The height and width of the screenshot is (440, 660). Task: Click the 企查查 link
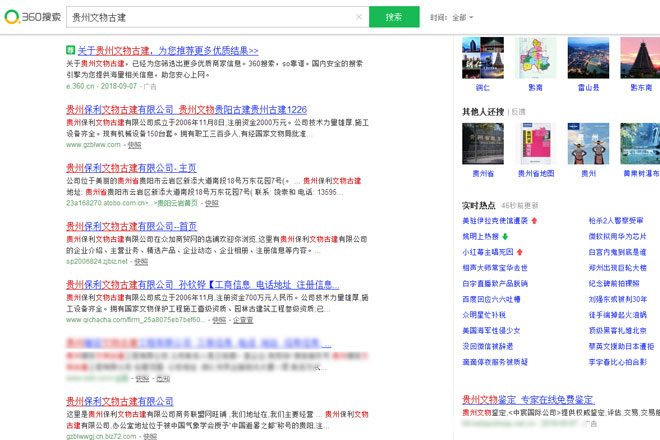[243, 320]
